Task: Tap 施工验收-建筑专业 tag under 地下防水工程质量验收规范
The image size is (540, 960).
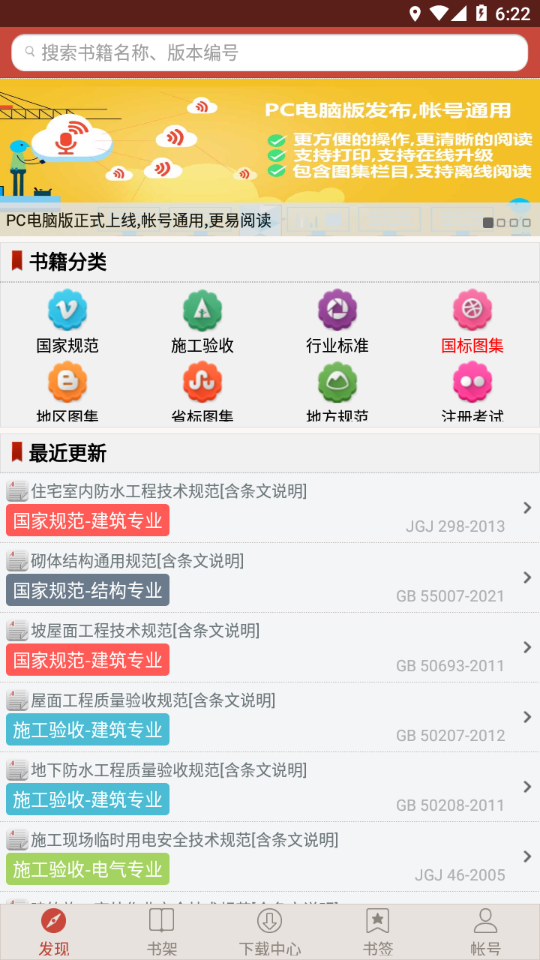Action: click(88, 800)
